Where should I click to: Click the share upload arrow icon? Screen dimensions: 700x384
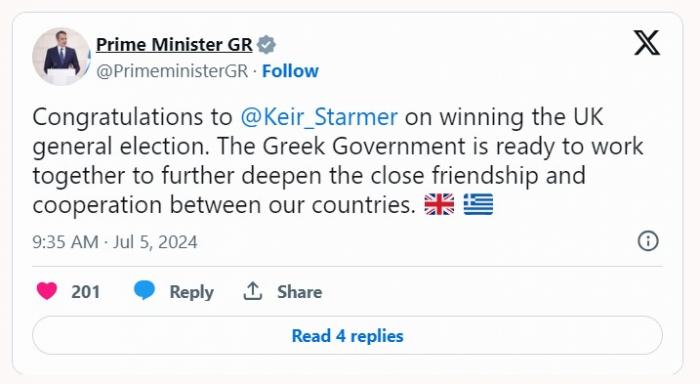click(253, 291)
